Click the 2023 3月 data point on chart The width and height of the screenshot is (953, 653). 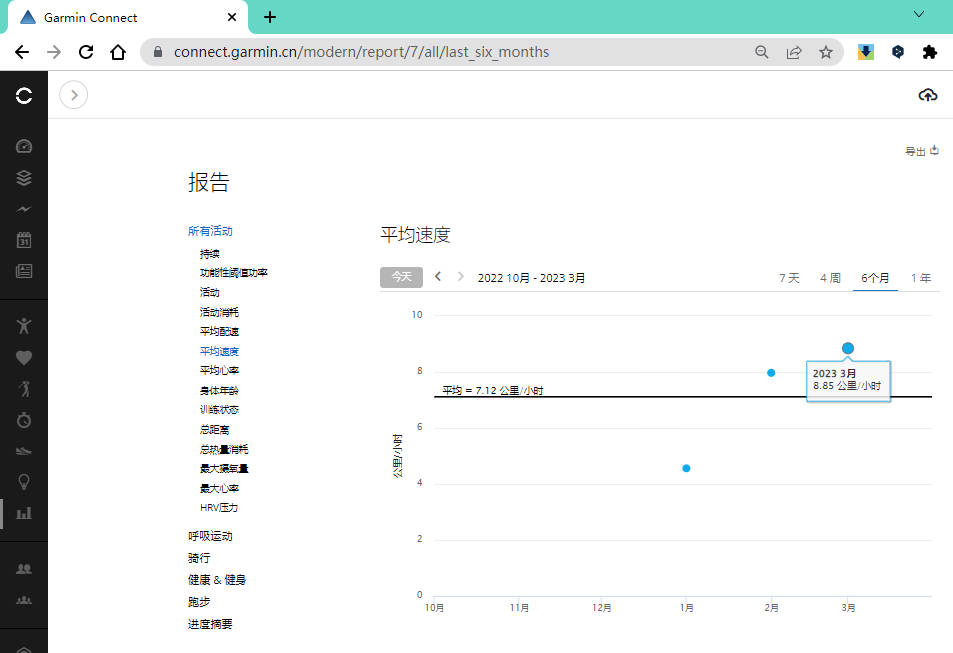[x=848, y=348]
